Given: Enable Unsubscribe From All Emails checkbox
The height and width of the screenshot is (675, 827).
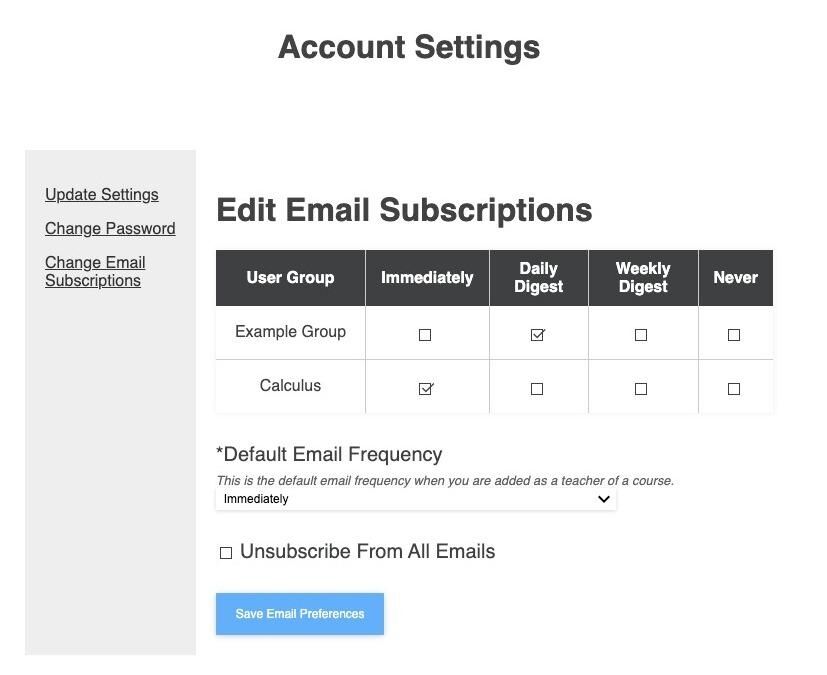Looking at the screenshot, I should click(226, 553).
